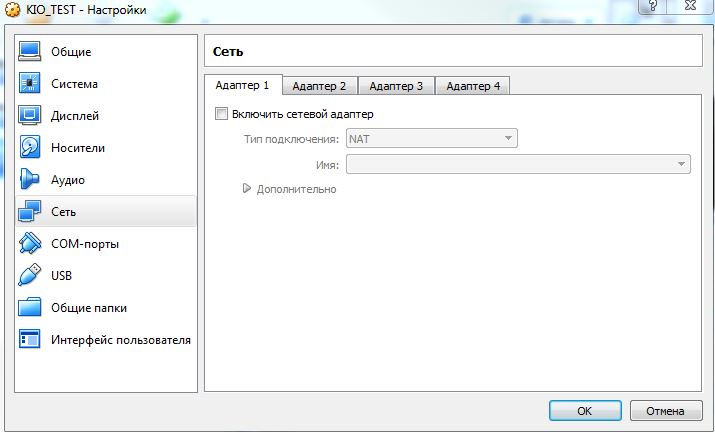Open the Имя (Name) dropdown
715x432 pixels.
[x=518, y=164]
